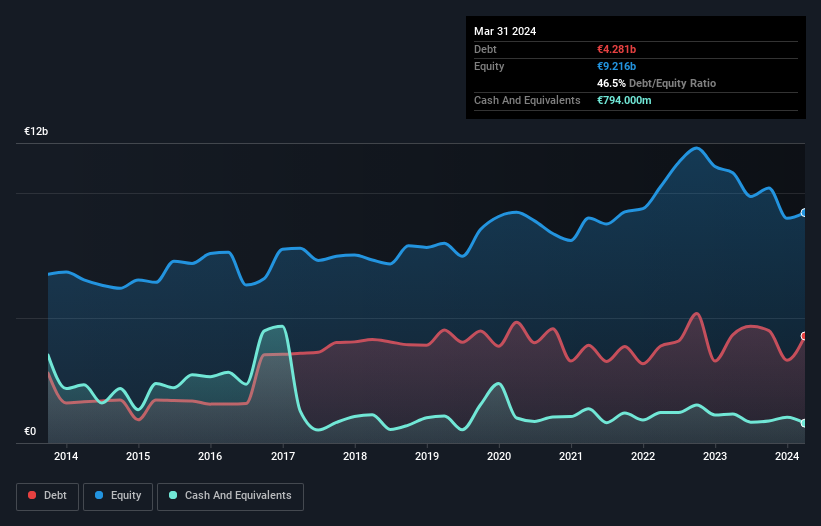Click the Mar 31 2024 tooltip date

pyautogui.click(x=505, y=31)
